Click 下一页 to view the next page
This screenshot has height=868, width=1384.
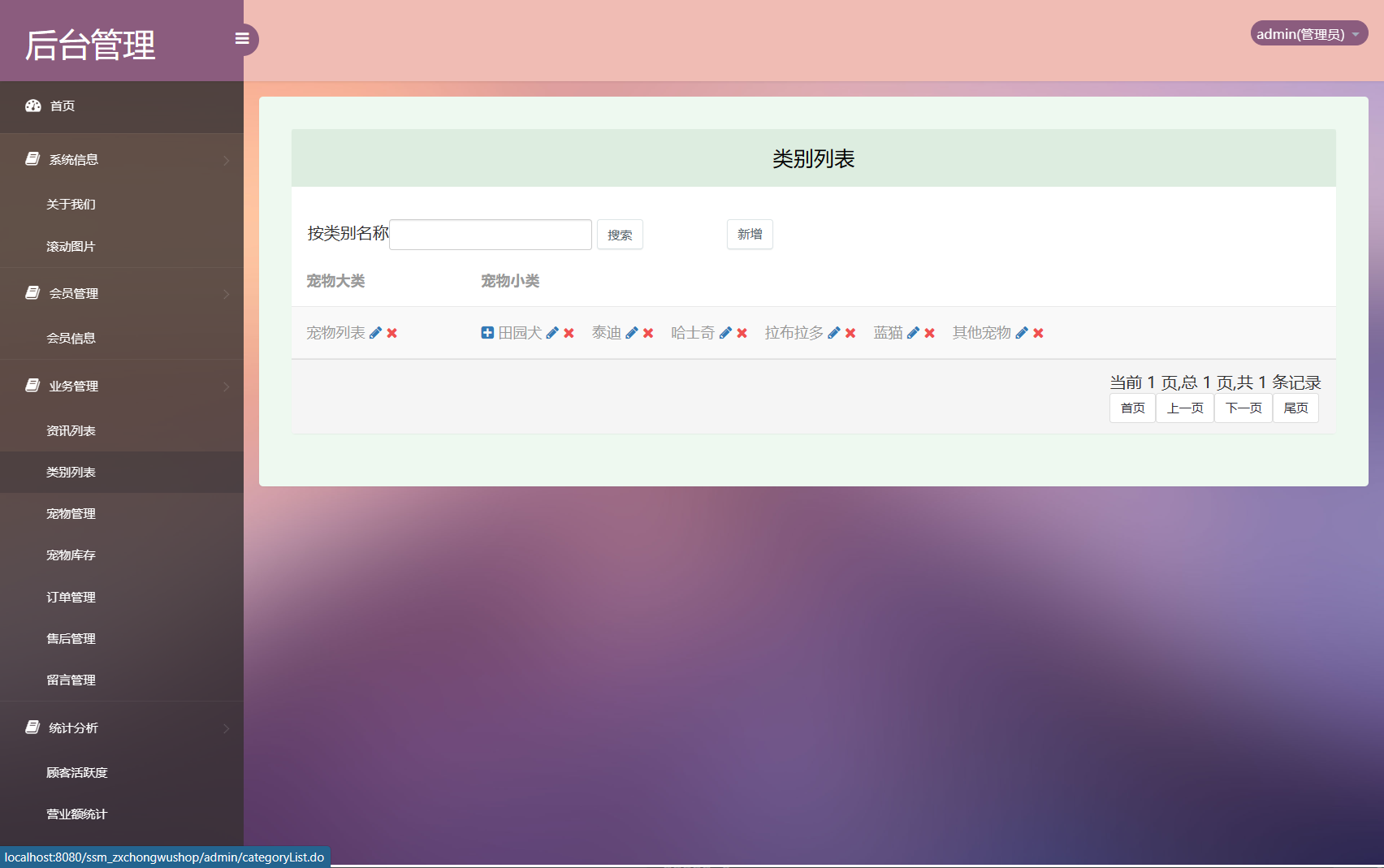[1243, 408]
